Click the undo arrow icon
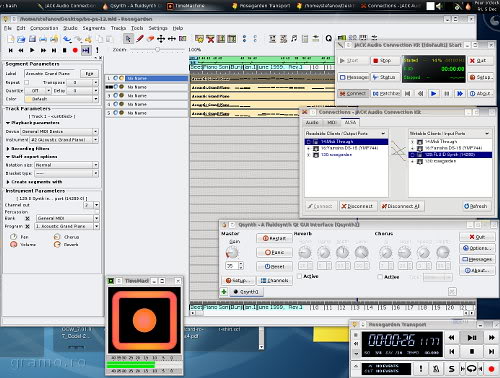This screenshot has height=378, width=500. coord(67,39)
